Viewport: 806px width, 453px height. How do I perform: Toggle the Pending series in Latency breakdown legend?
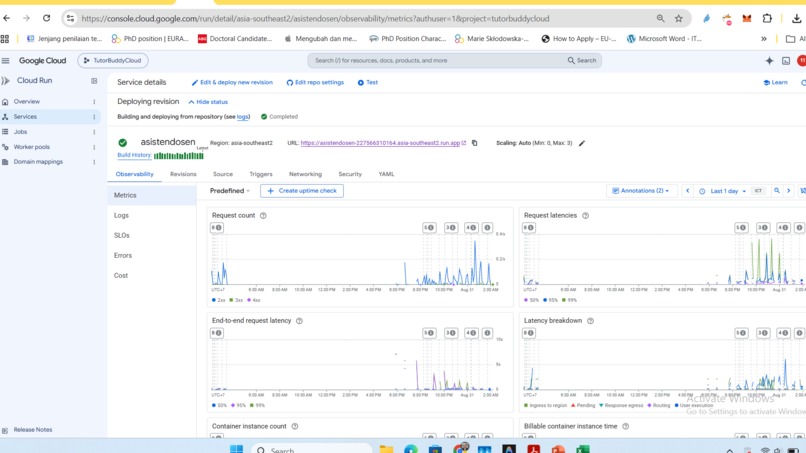point(583,405)
